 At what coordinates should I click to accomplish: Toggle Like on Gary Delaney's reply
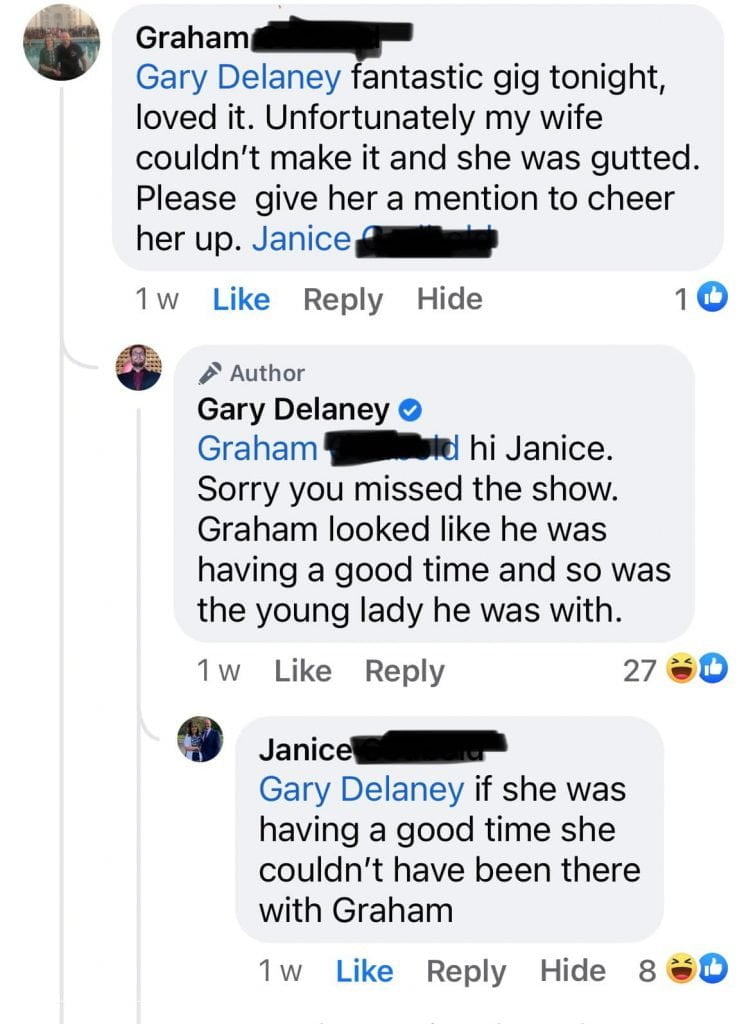coord(302,671)
